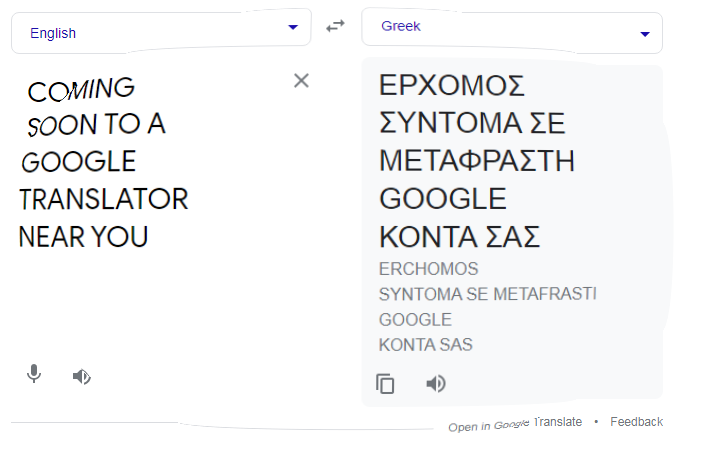Click the romanized ERCHOMOS text

[x=428, y=269]
